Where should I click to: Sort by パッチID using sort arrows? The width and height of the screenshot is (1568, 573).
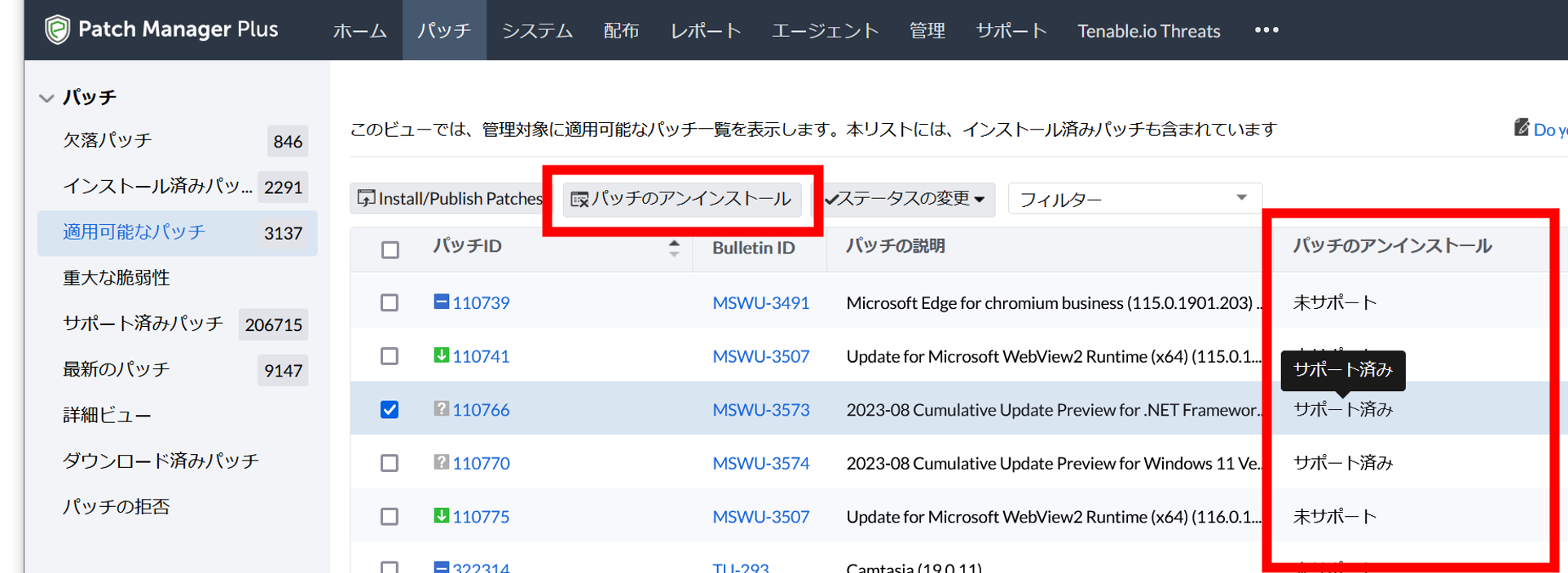point(673,248)
